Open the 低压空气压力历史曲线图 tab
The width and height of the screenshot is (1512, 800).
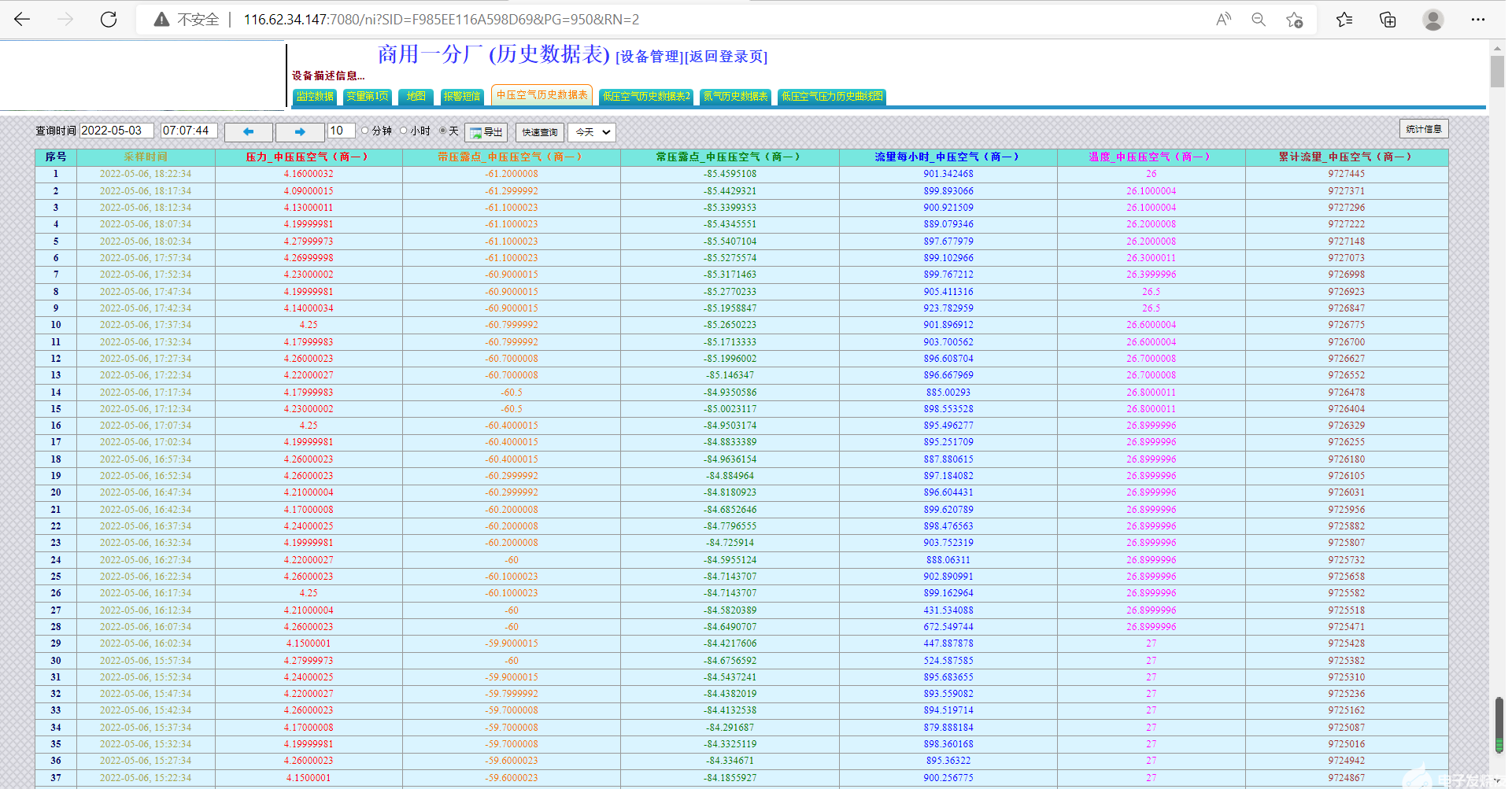coord(832,96)
